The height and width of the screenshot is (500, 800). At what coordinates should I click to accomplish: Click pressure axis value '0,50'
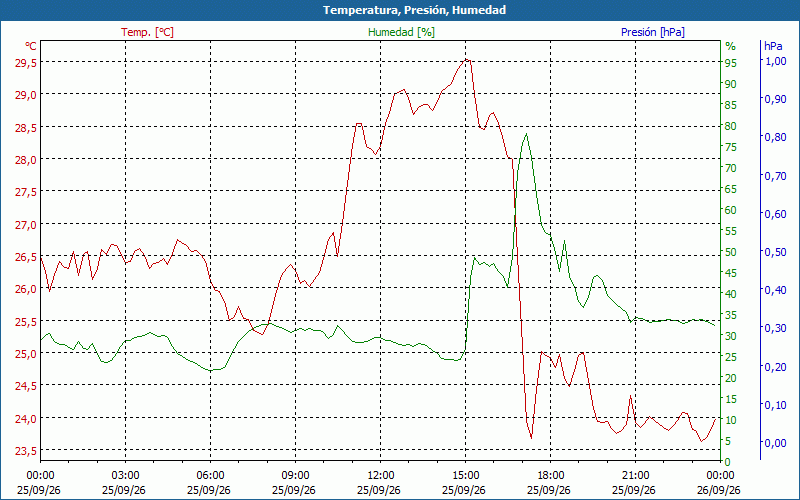click(x=776, y=252)
